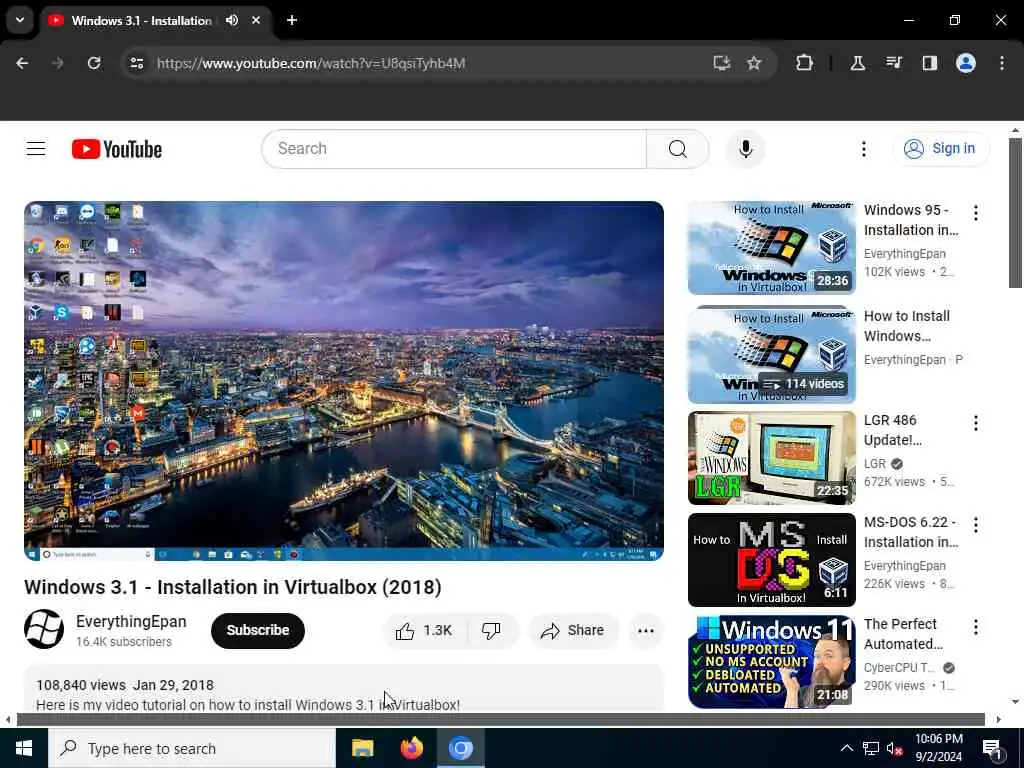This screenshot has height=768, width=1024.
Task: Open the Chrome profile avatar
Action: [x=966, y=63]
